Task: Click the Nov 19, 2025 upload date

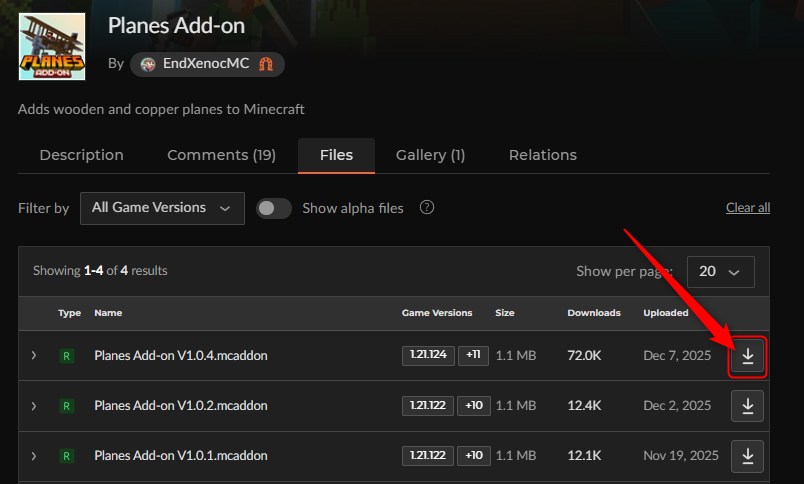Action: tap(681, 456)
